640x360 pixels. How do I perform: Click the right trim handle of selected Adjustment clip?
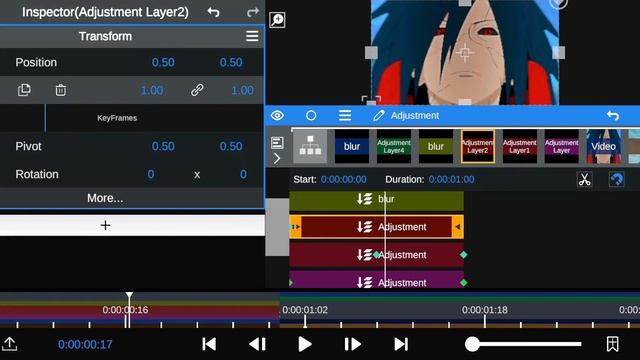458,227
